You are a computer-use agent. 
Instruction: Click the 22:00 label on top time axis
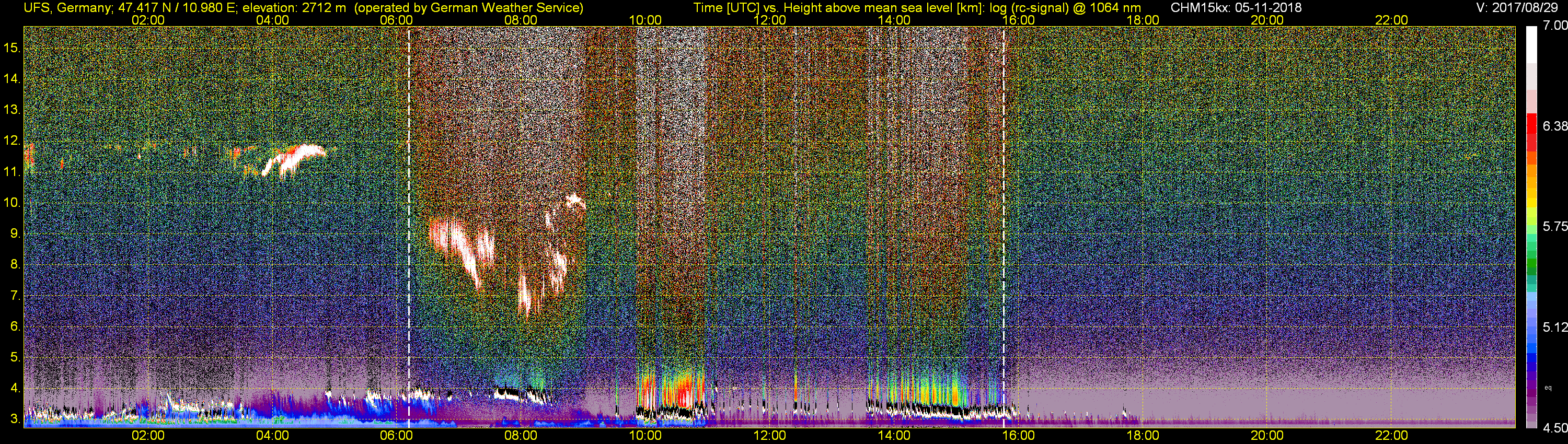click(1391, 20)
